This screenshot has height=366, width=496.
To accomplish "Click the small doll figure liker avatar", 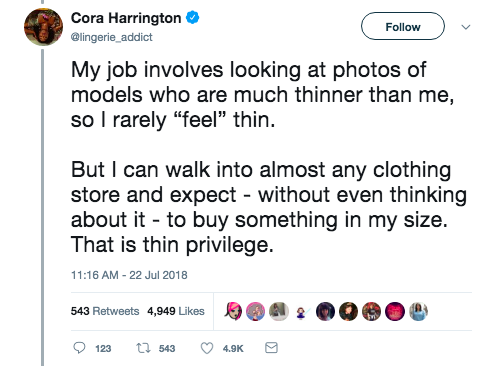I will click(x=301, y=313).
